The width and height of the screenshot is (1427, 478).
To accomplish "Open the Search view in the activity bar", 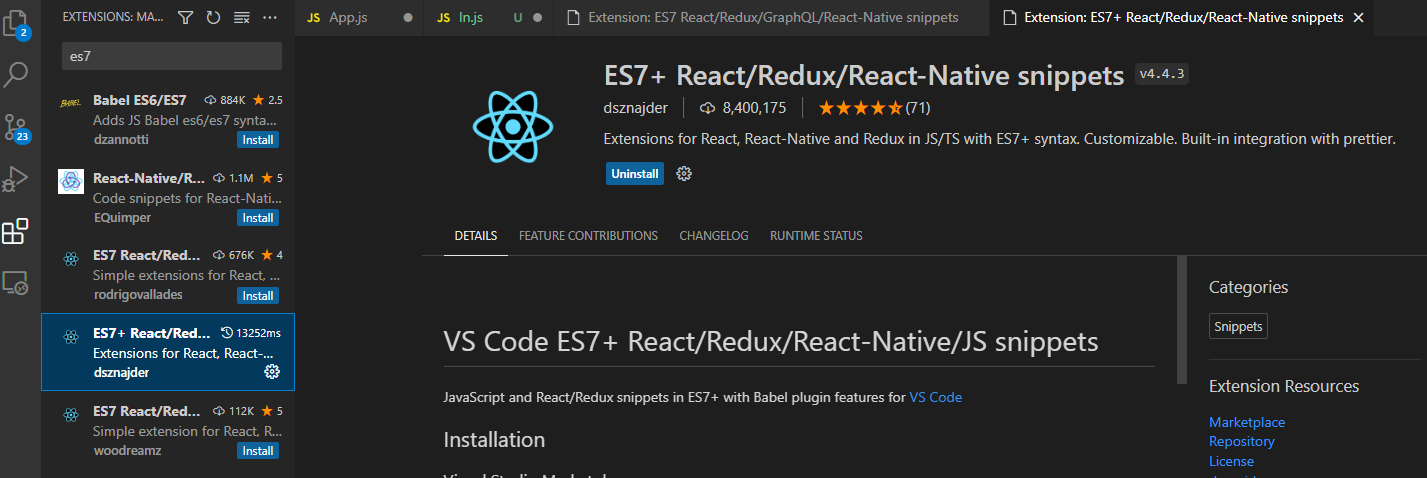I will click(16, 74).
